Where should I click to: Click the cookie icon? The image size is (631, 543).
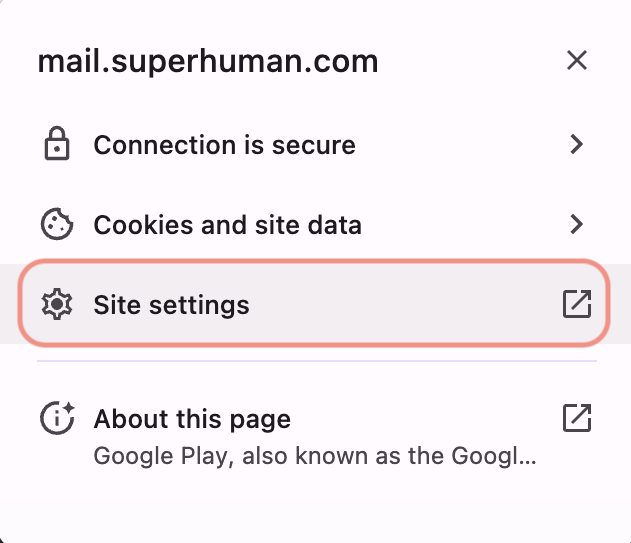56,225
